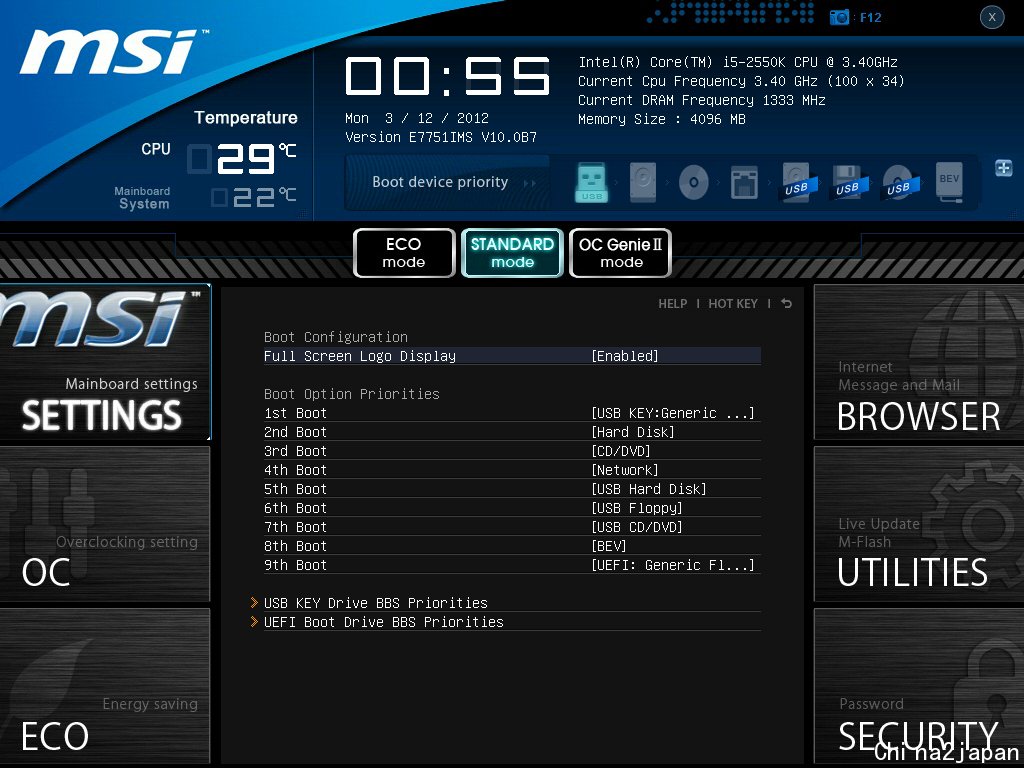Close the BIOS with the X button
1024x768 pixels.
tap(991, 17)
